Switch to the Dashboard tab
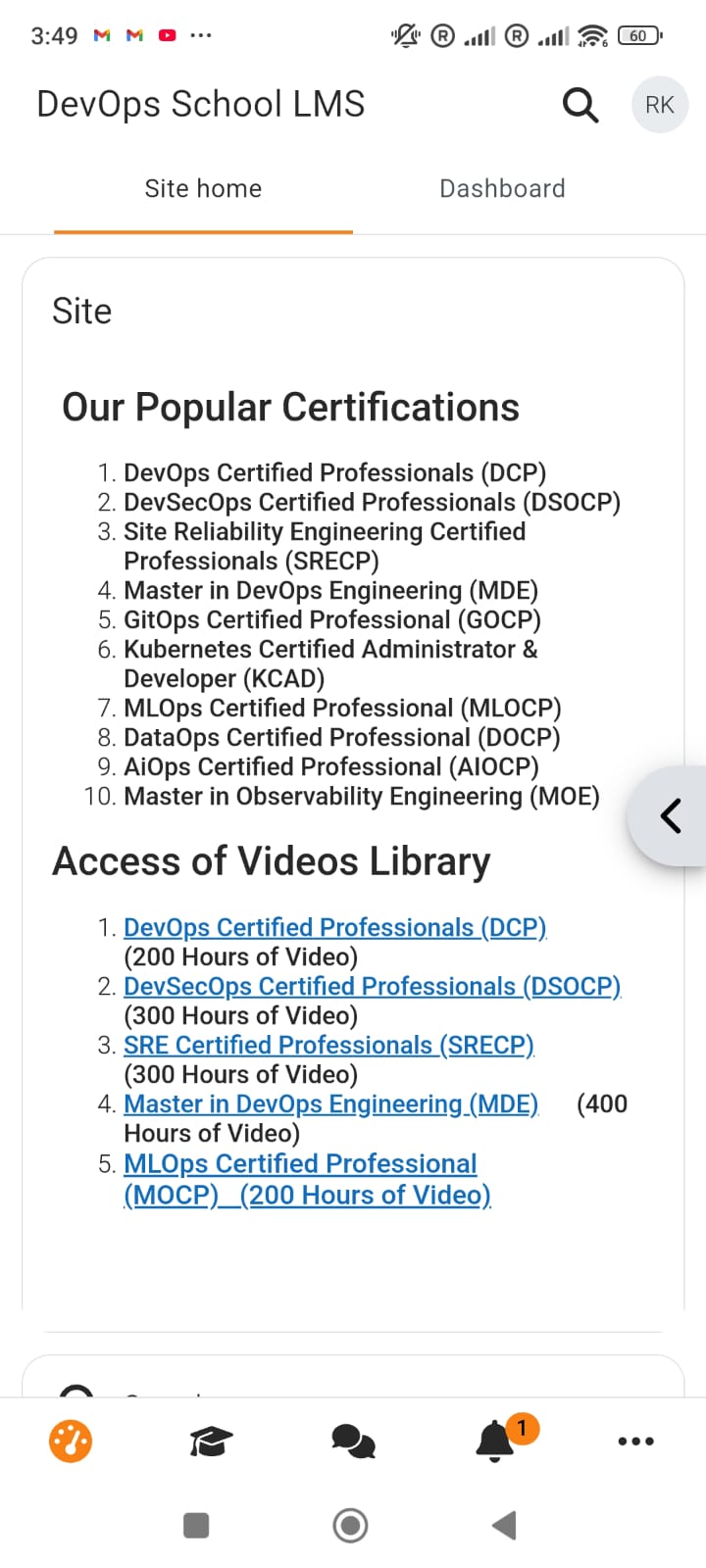This screenshot has width=706, height=1568. [502, 188]
